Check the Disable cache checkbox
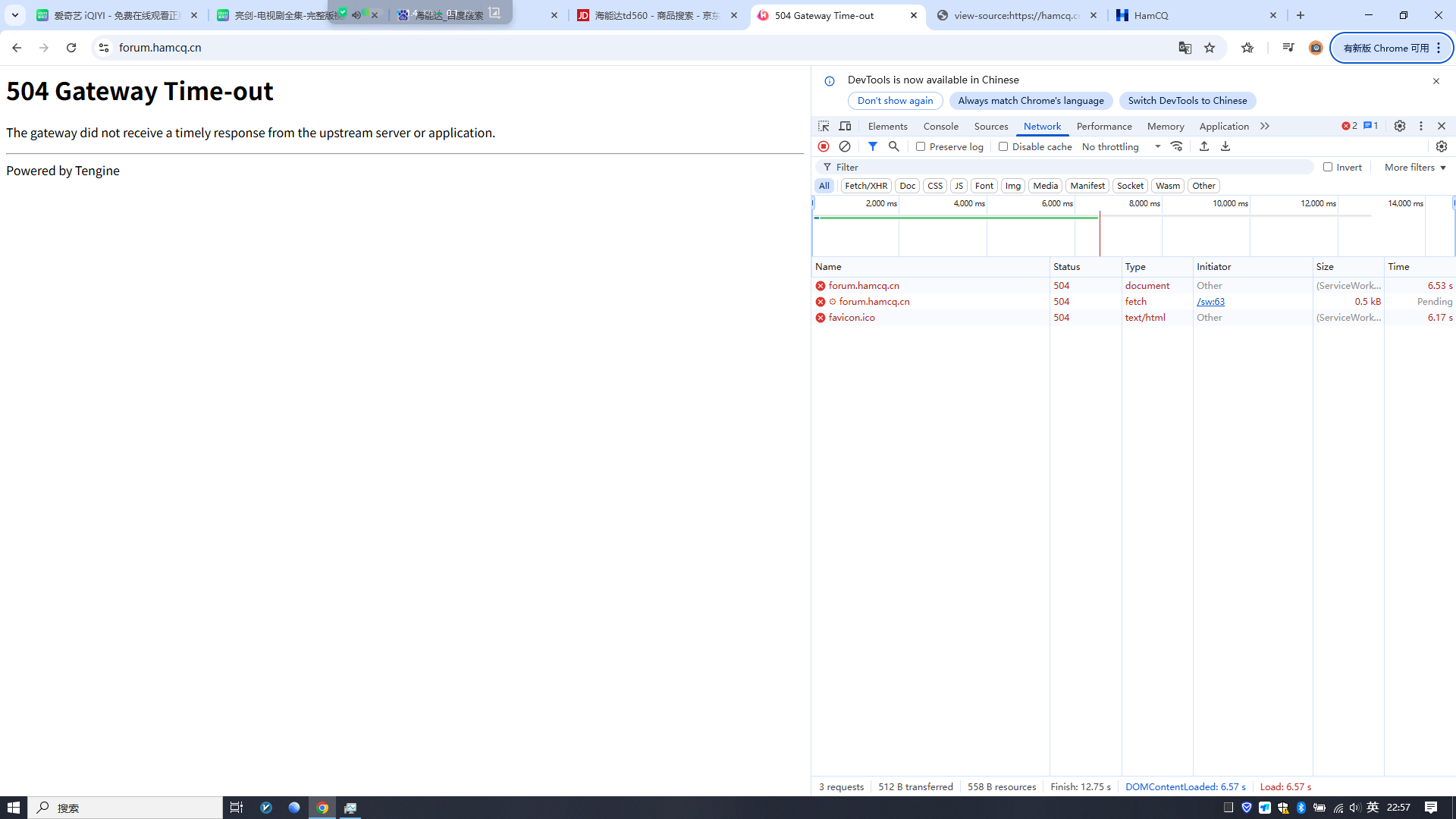This screenshot has height=819, width=1456. click(x=1003, y=146)
